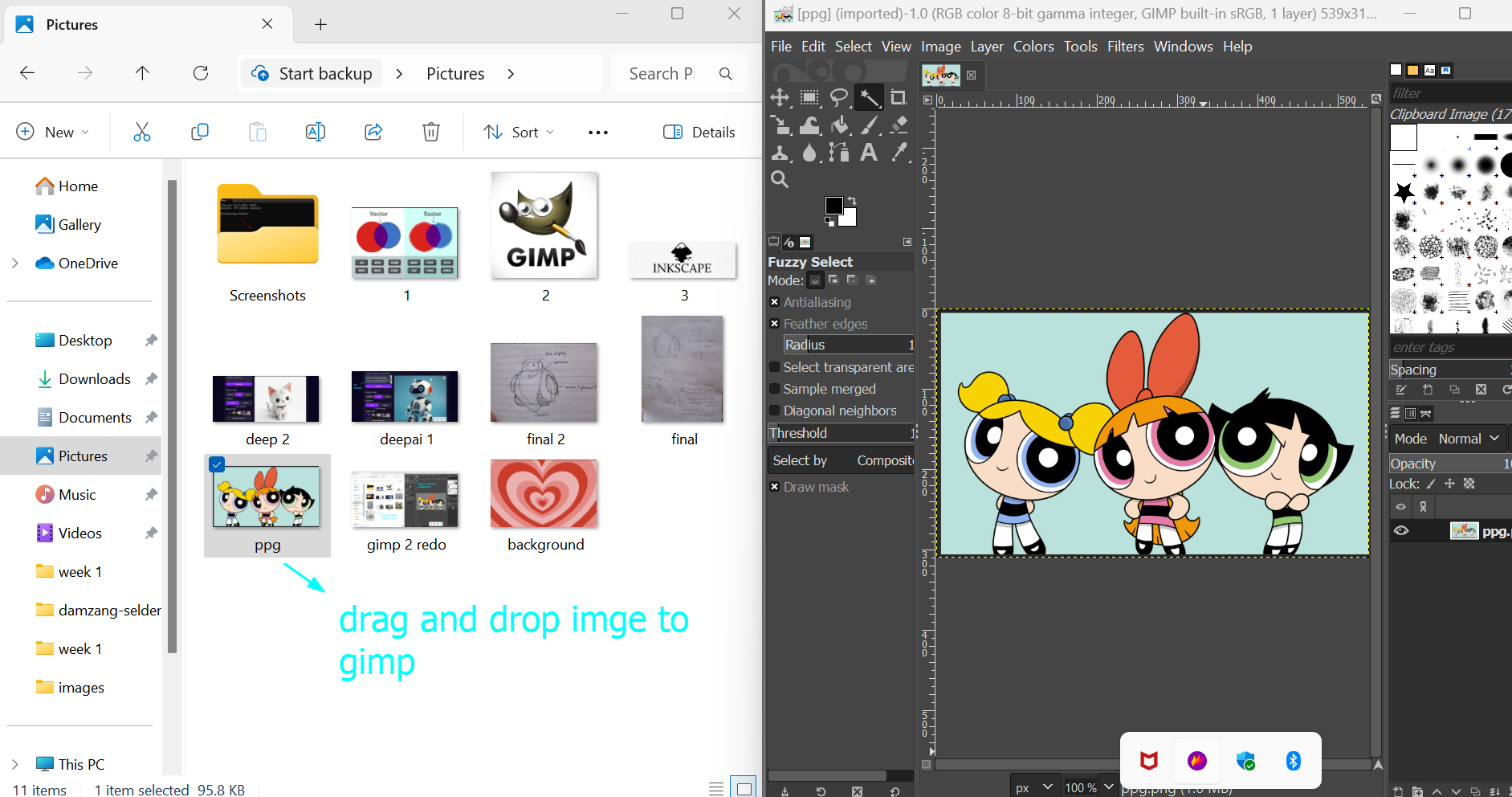Open the Sort dropdown in File Explorer
Image resolution: width=1512 pixels, height=797 pixels.
[519, 132]
